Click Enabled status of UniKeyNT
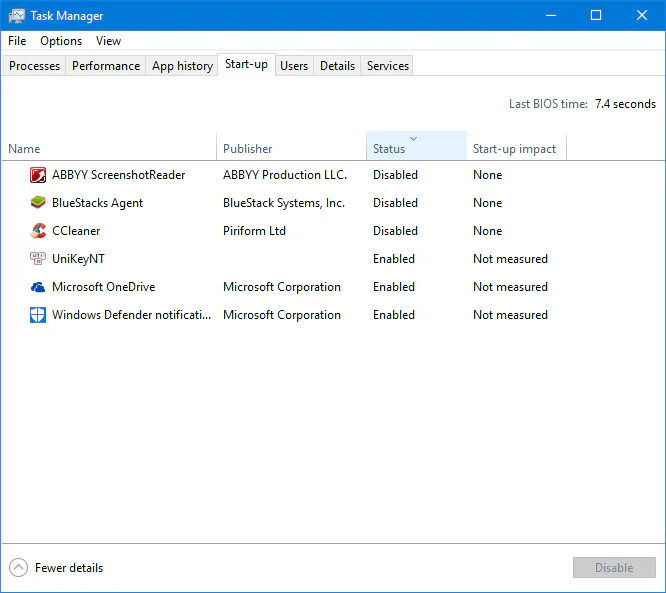 click(x=394, y=259)
